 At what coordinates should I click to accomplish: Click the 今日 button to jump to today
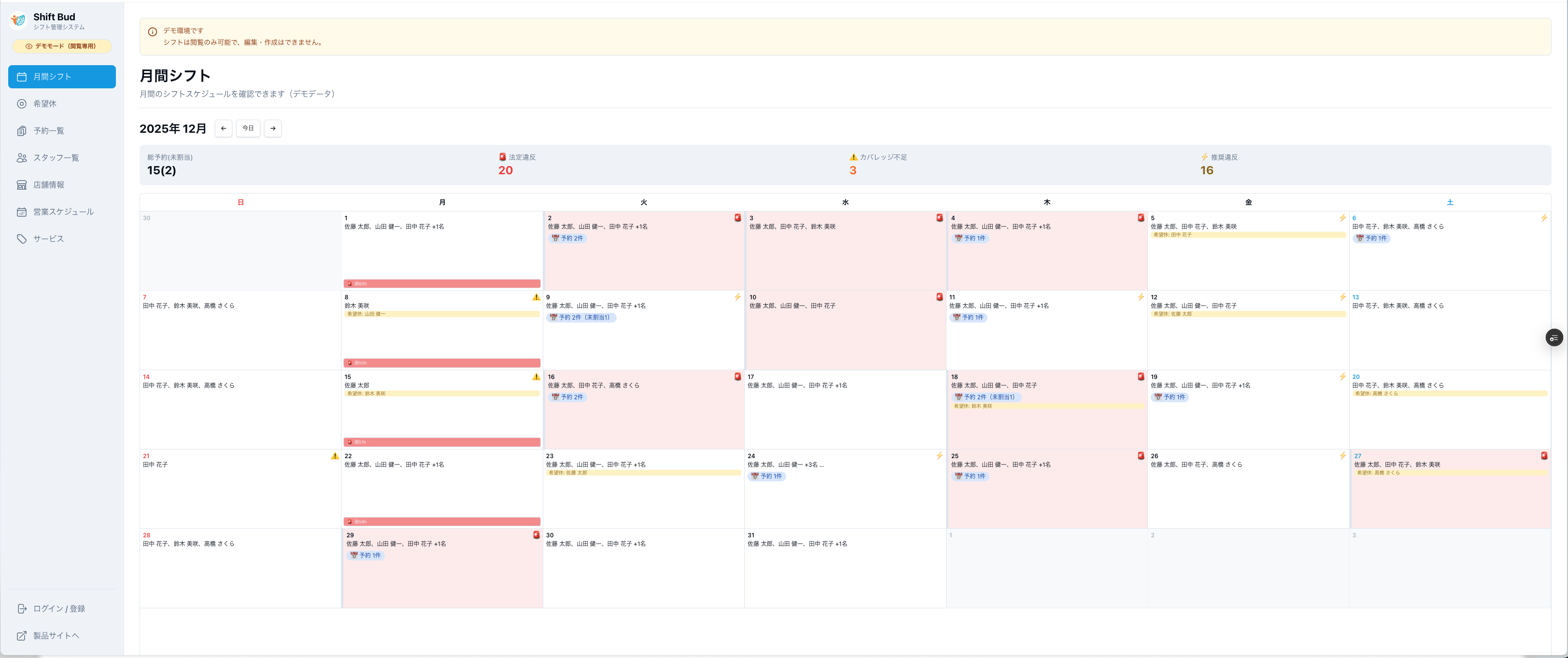point(248,128)
